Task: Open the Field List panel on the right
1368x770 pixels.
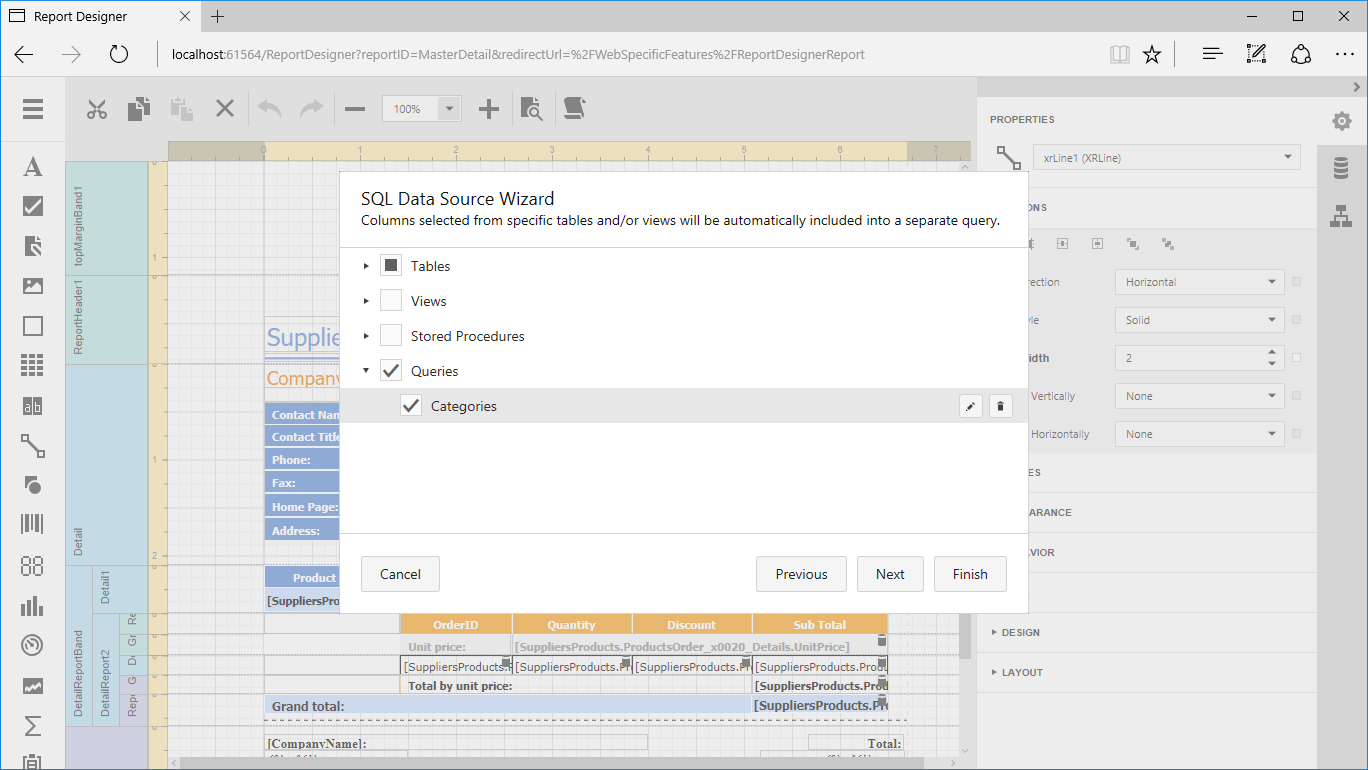Action: click(x=1341, y=168)
